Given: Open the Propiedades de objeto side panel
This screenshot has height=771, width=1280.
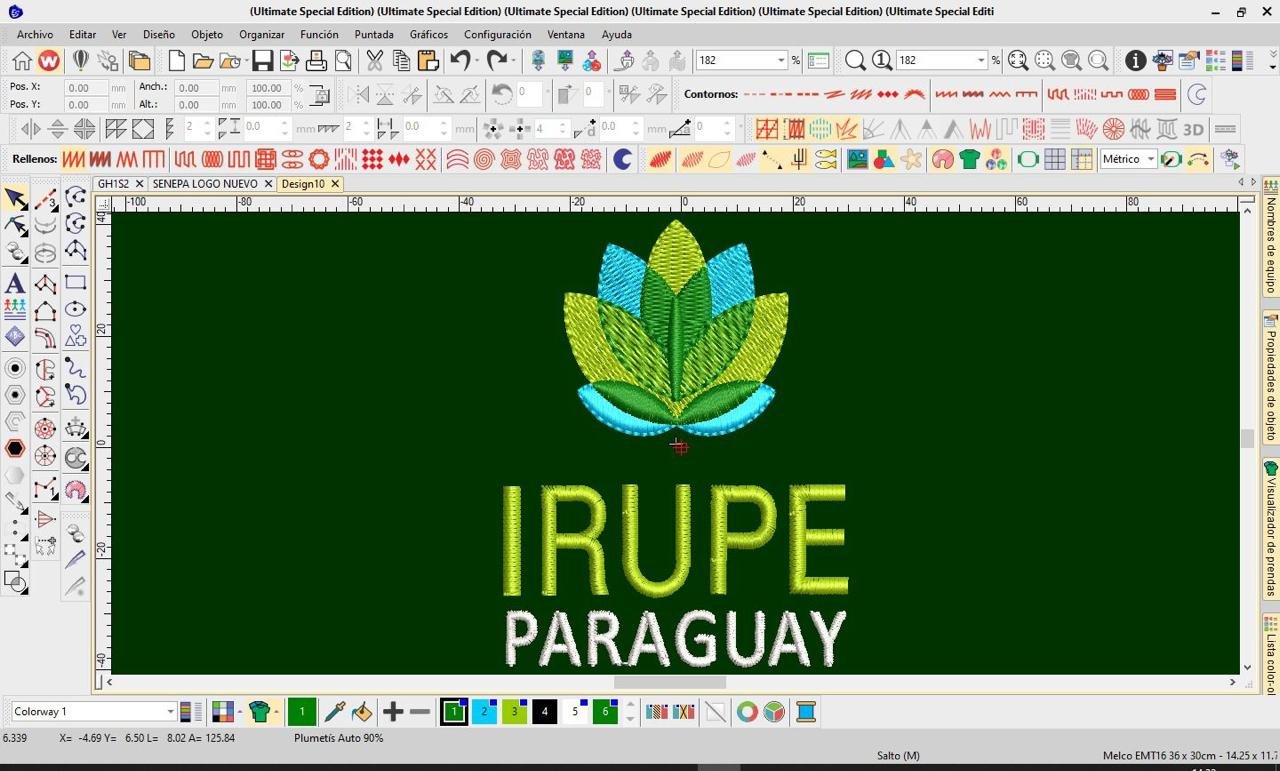Looking at the screenshot, I should click(1271, 379).
